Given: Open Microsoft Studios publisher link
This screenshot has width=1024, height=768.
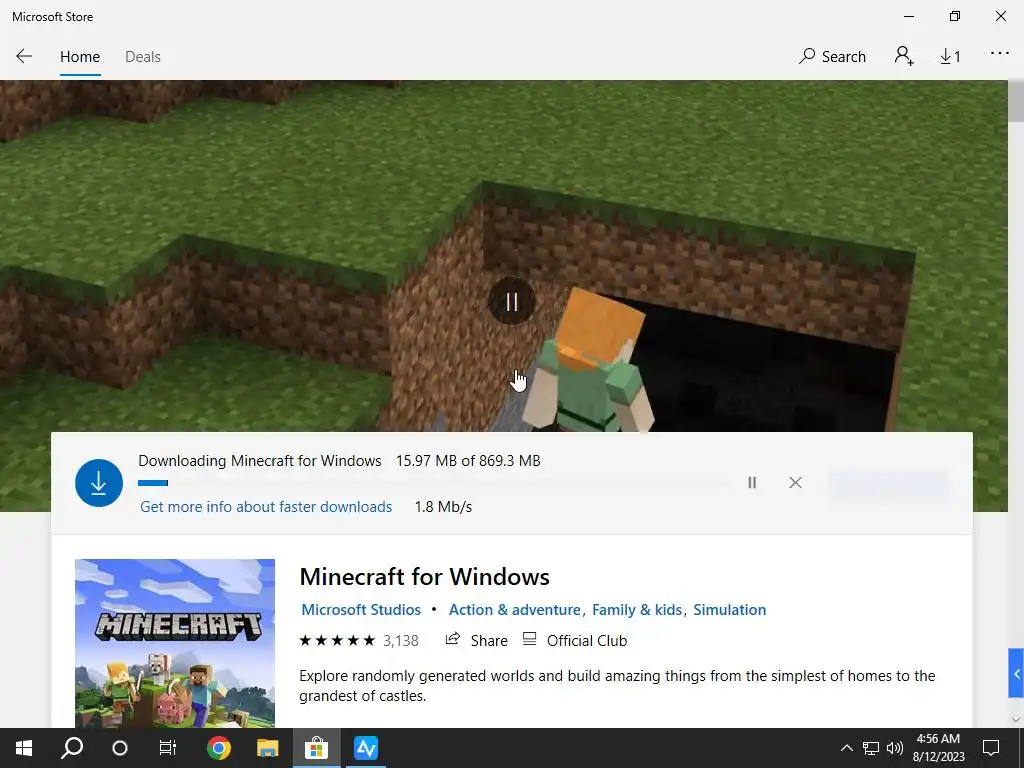Looking at the screenshot, I should (x=361, y=610).
